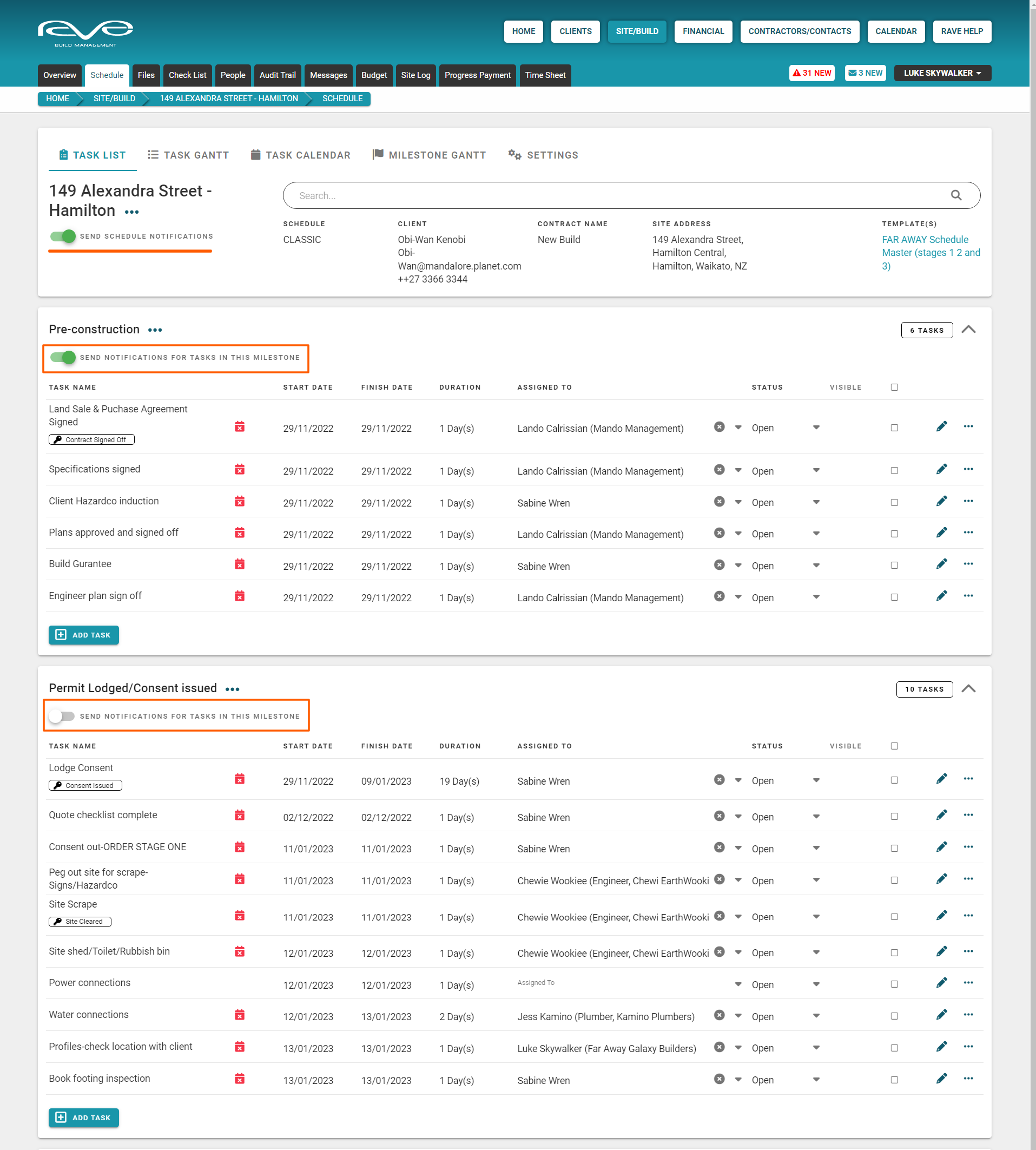The width and height of the screenshot is (1036, 1150).
Task: Open Pre-construction milestone three-dot options
Action: click(x=155, y=330)
